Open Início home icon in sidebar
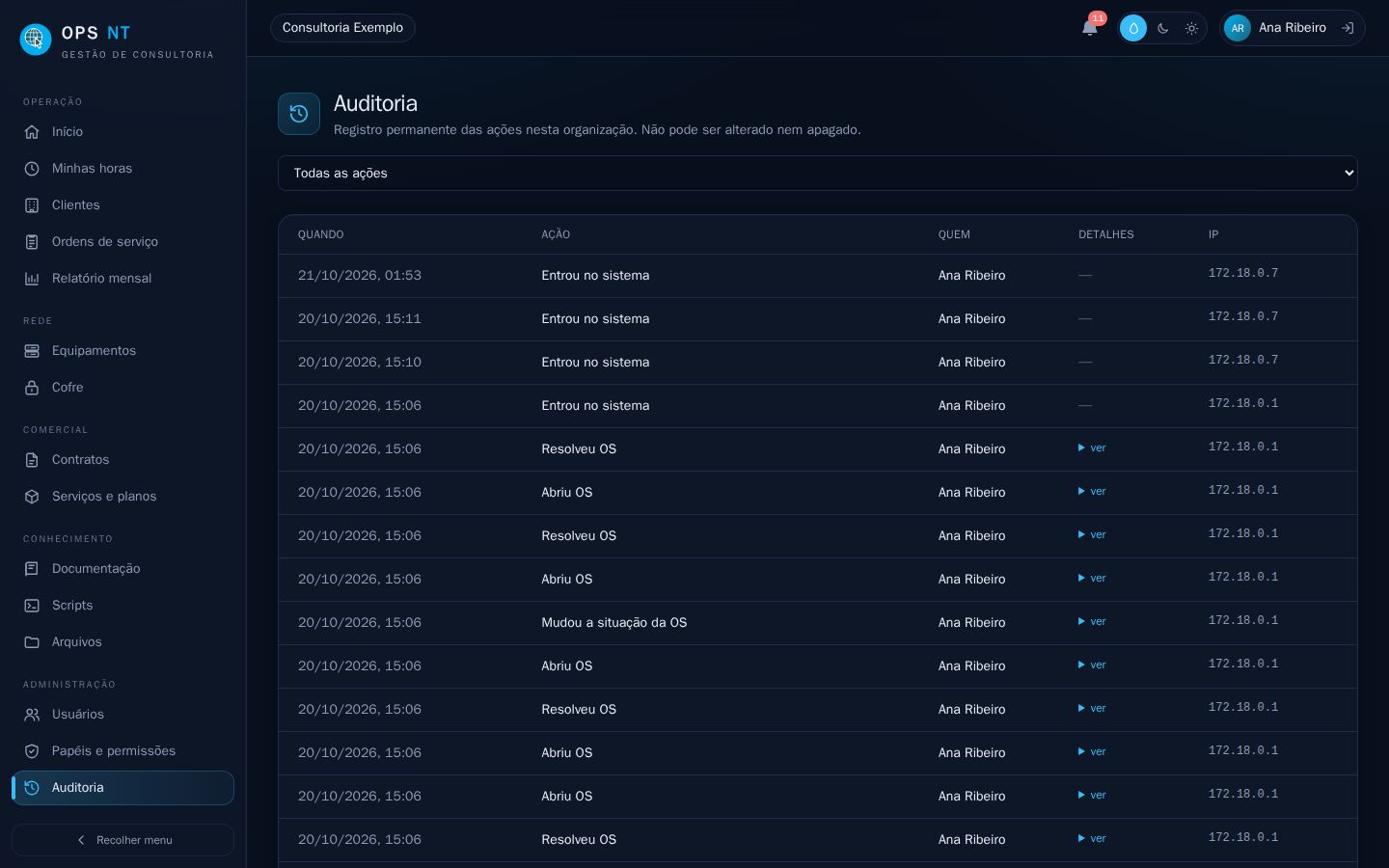Screen dimensions: 1389x868 (32, 131)
